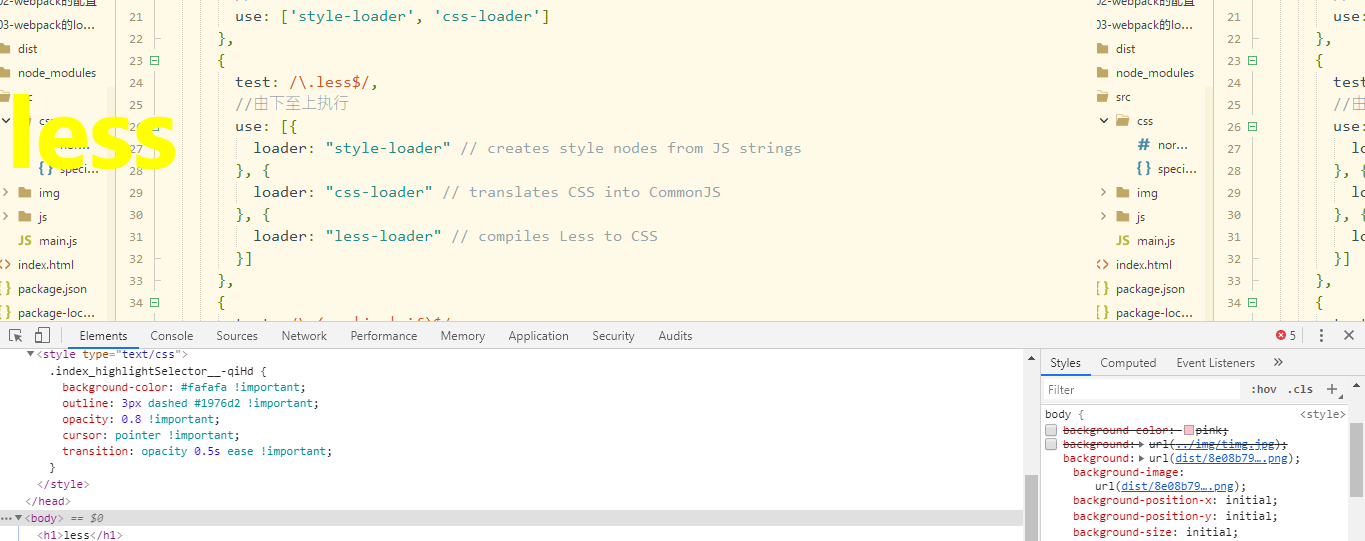
Task: Click the ellipsis beside the body element
Action: tap(7, 518)
